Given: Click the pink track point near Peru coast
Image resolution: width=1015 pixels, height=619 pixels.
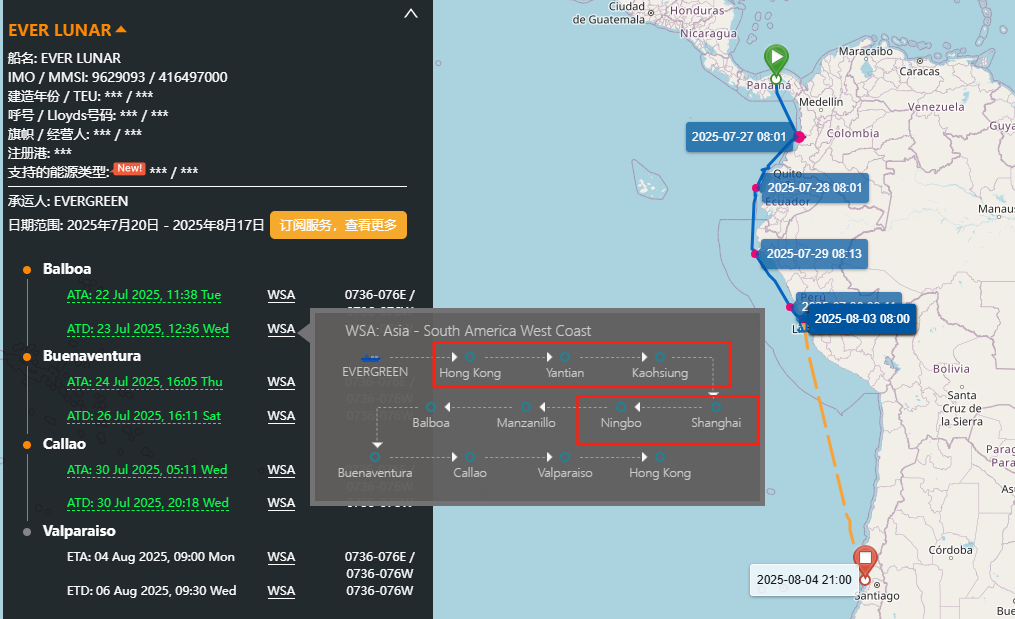Looking at the screenshot, I should coord(790,307).
